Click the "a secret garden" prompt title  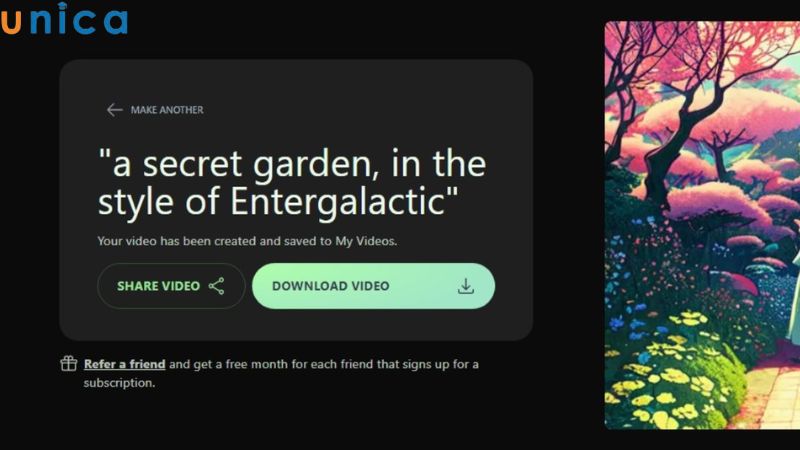click(x=292, y=183)
